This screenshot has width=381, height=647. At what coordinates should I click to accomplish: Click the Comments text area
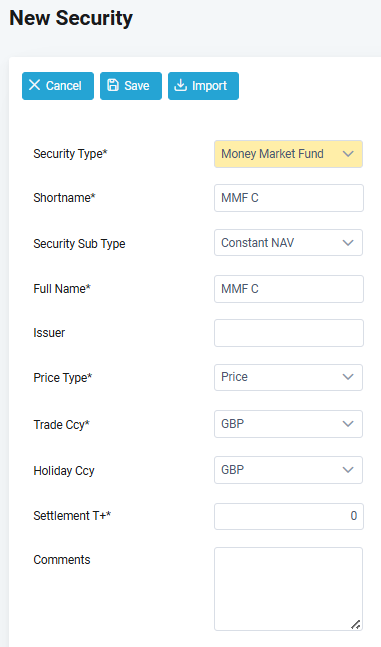(289, 589)
